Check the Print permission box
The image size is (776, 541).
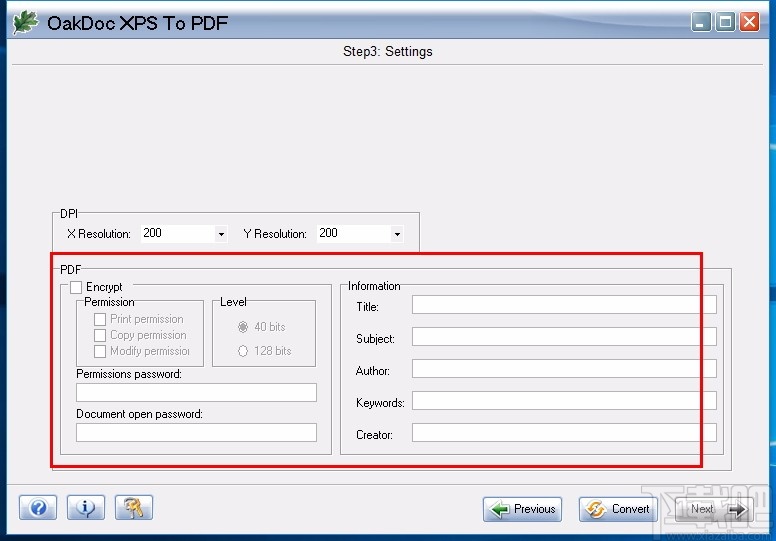coord(100,319)
